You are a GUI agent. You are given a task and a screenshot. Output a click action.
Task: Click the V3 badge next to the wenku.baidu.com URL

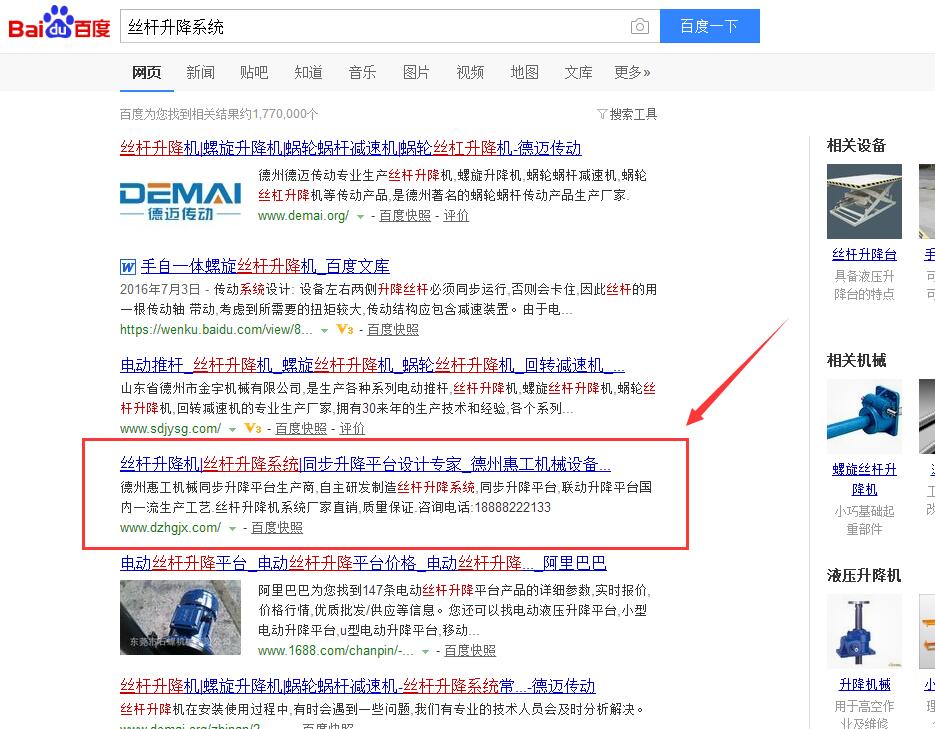344,329
